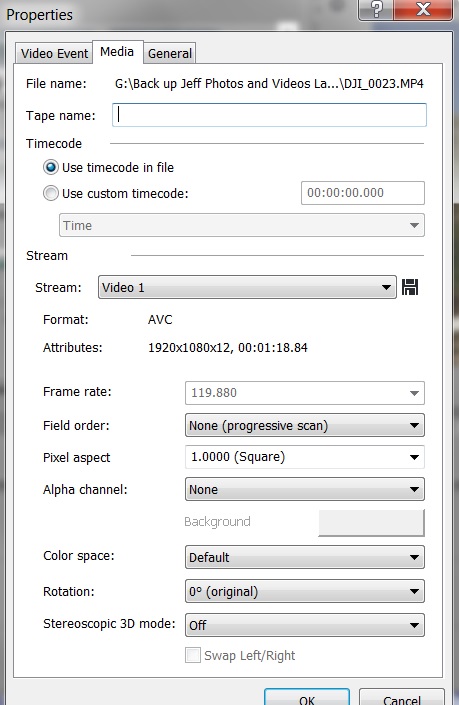
Task: Expand the Alpha channel dropdown
Action: [x=304, y=489]
